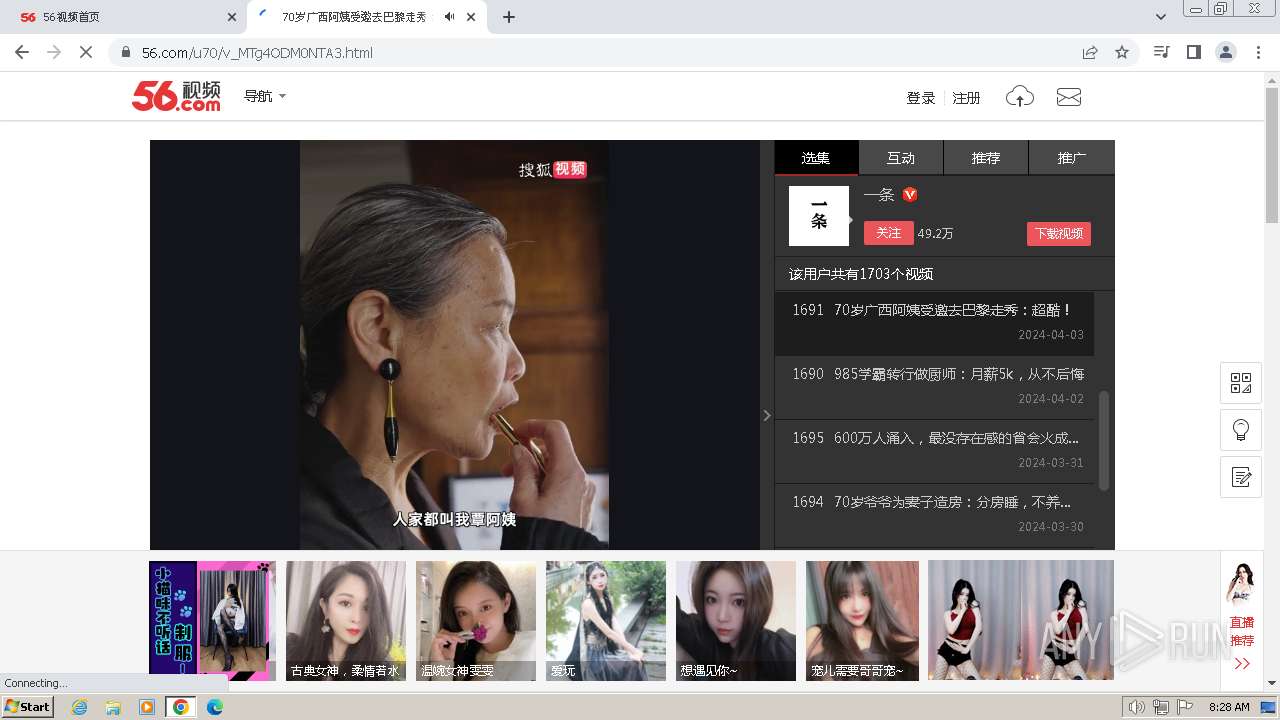
Task: Switch to the 推荐 tab
Action: point(986,158)
